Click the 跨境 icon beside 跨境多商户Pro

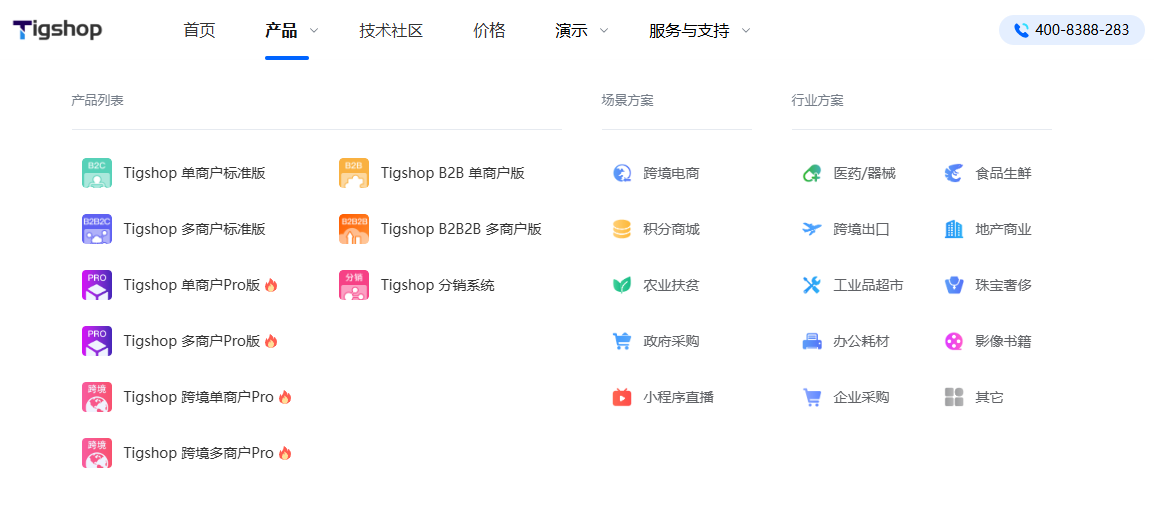(96, 453)
